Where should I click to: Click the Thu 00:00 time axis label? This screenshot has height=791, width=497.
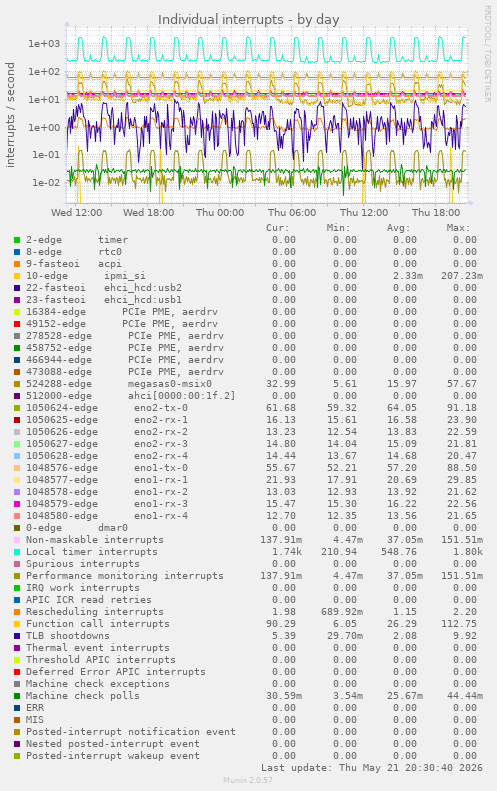tap(220, 212)
